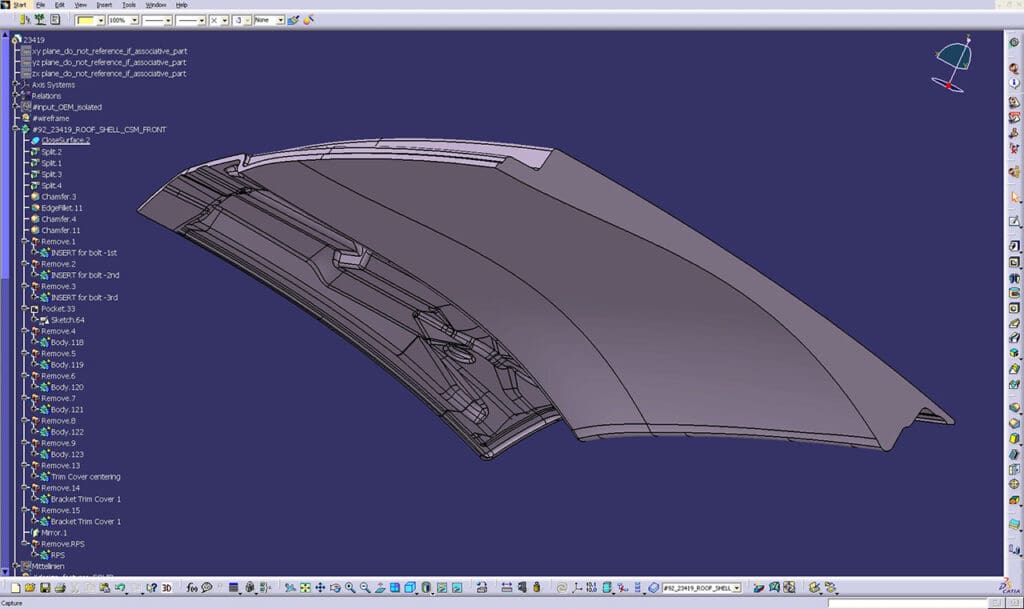This screenshot has height=609, width=1024.
Task: Click the Zoom Out magnifier icon
Action: tap(365, 588)
